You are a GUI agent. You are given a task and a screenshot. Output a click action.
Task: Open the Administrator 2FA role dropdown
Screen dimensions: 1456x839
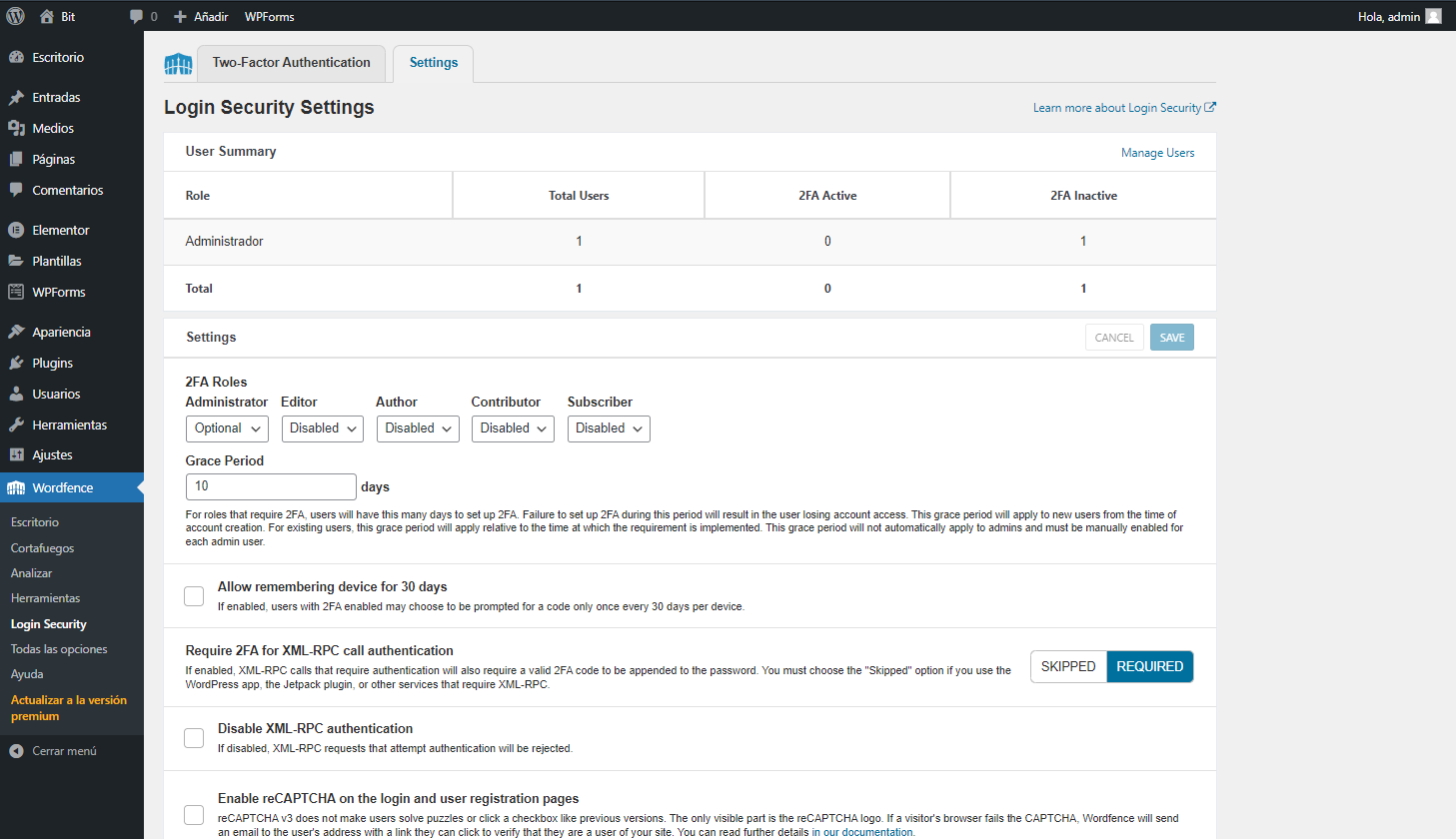pos(227,428)
